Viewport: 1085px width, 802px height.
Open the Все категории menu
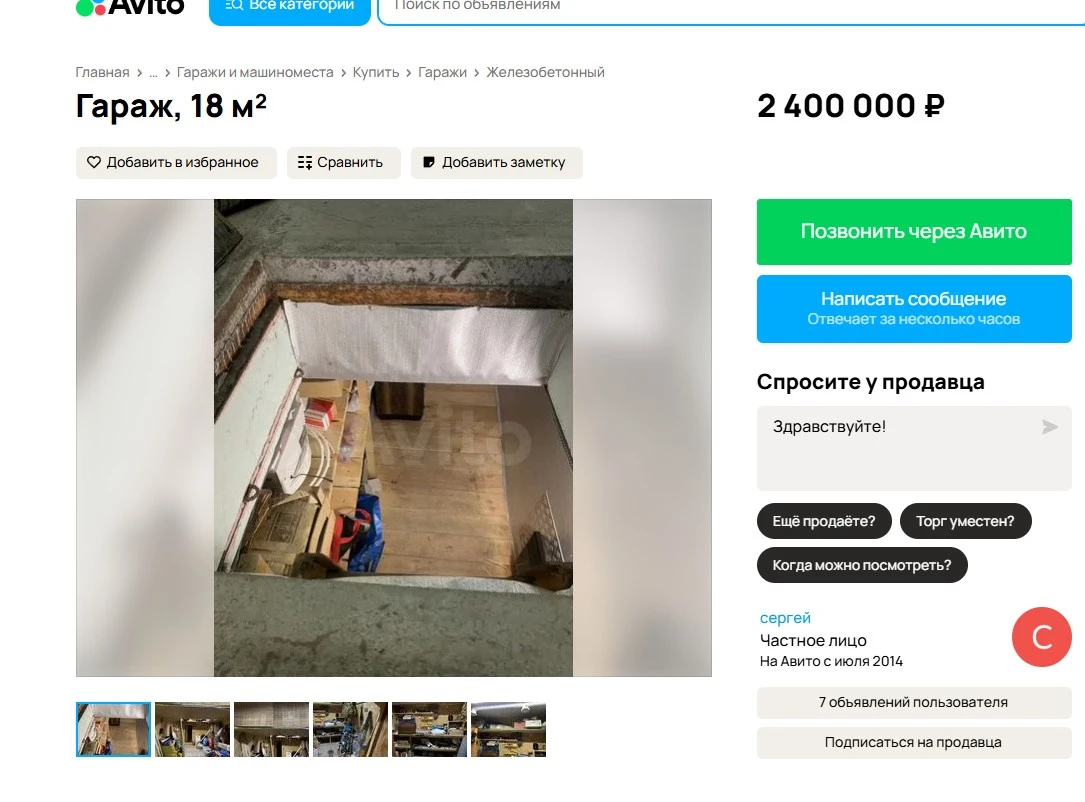(x=290, y=10)
